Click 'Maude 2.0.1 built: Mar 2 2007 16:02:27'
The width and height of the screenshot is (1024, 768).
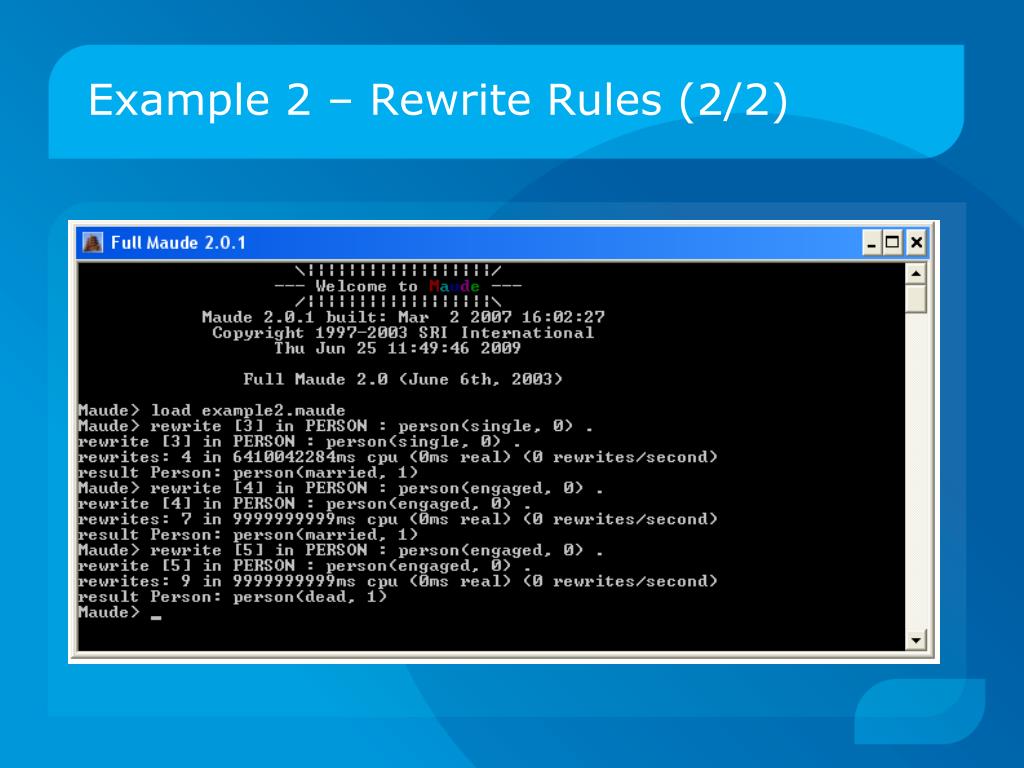403,317
